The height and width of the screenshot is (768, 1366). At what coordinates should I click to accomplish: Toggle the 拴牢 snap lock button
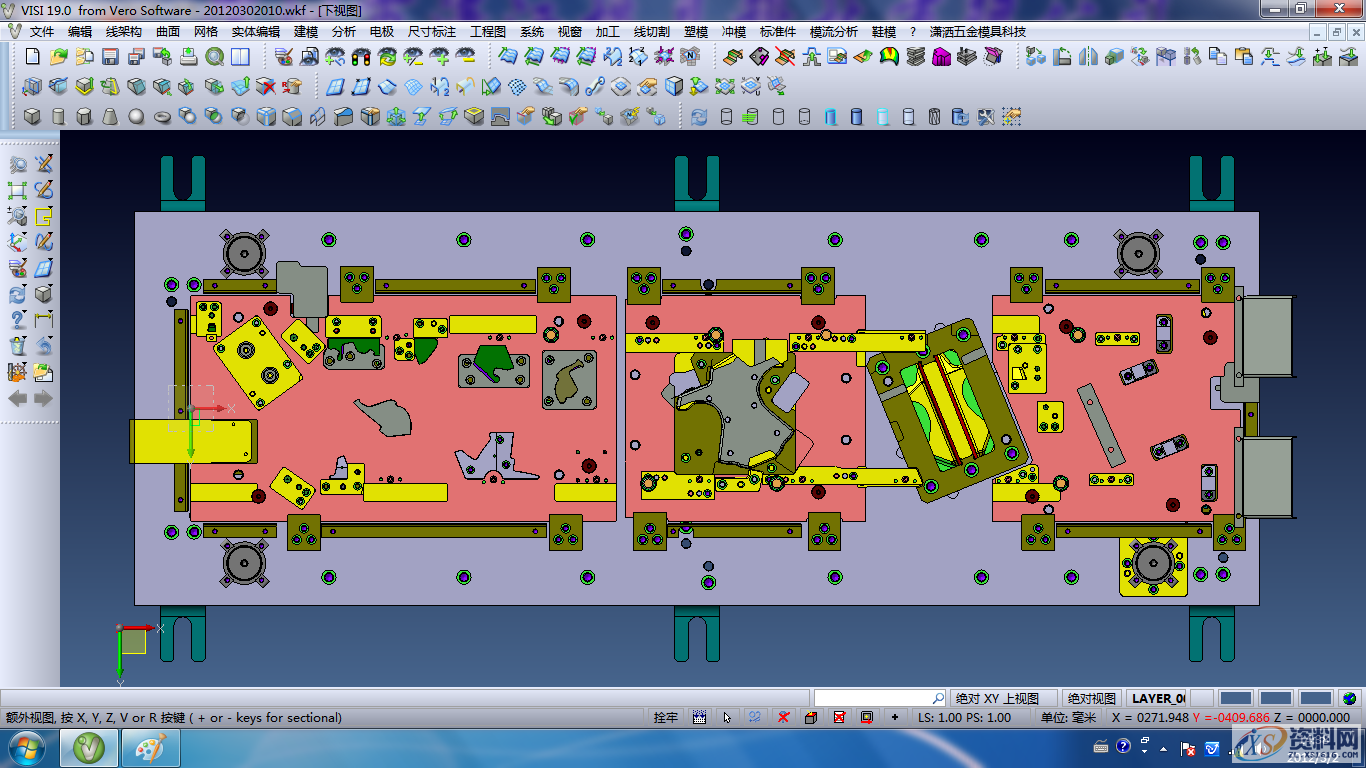tap(665, 717)
